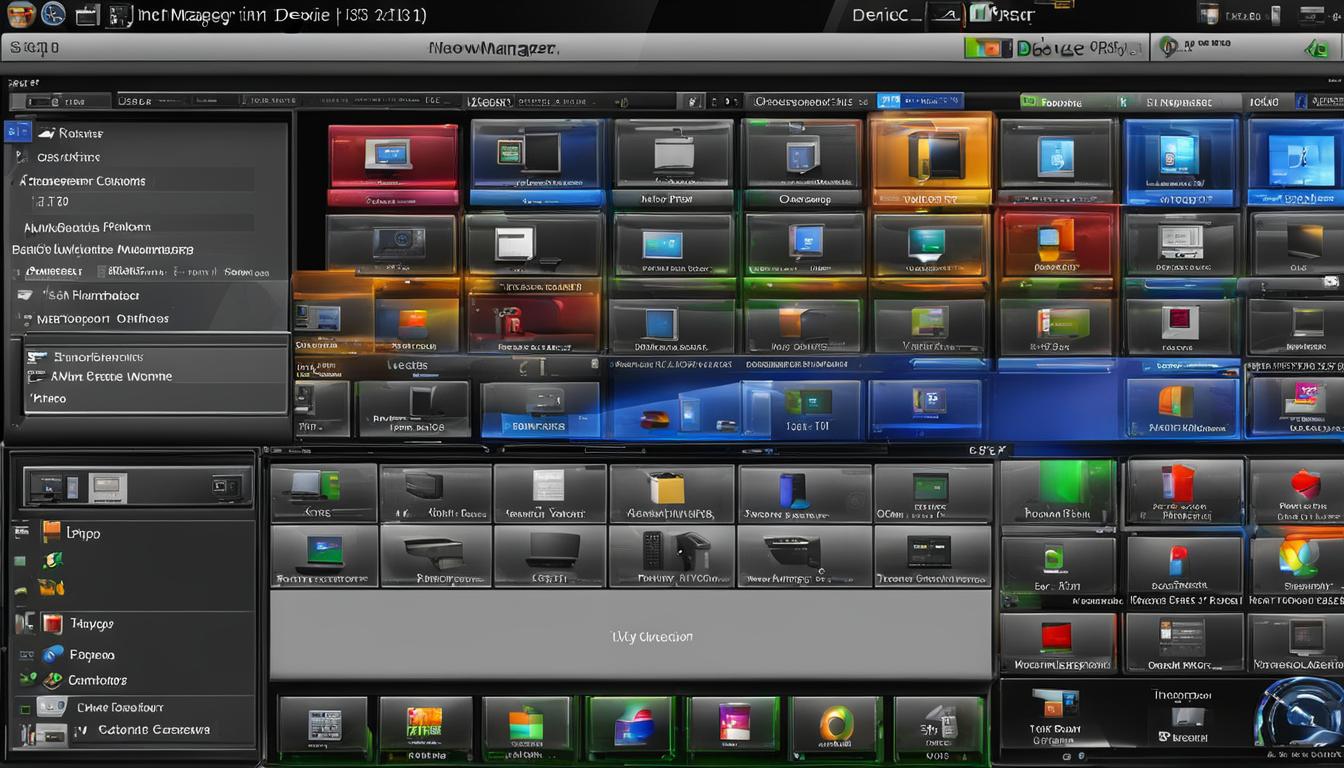Select the Laptop icon in the left sidebar
This screenshot has height=768, width=1344.
tap(50, 533)
